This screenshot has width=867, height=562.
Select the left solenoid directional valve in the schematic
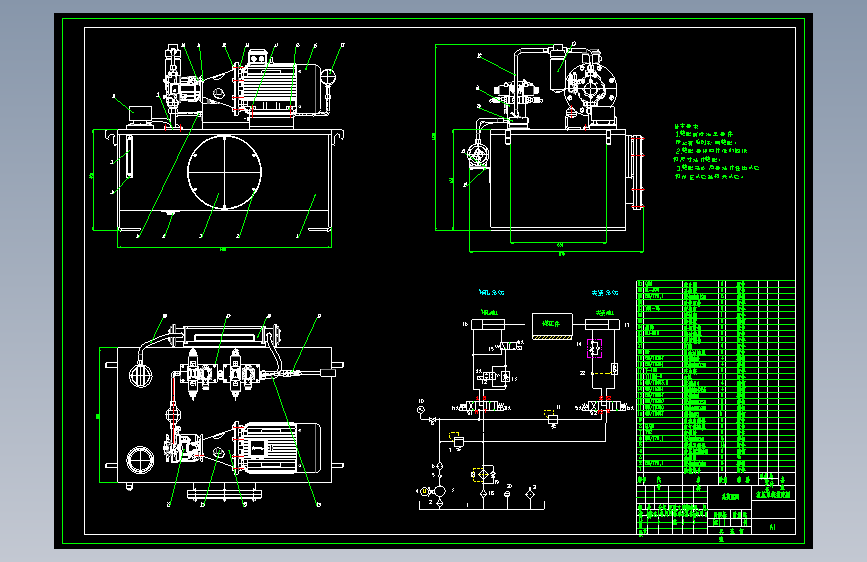coord(483,407)
